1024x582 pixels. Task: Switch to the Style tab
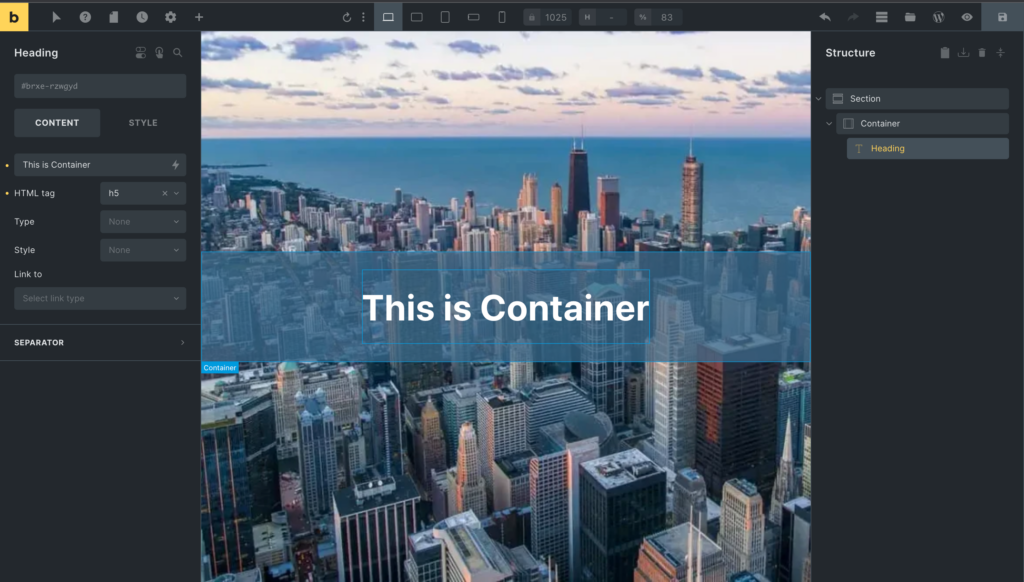143,123
